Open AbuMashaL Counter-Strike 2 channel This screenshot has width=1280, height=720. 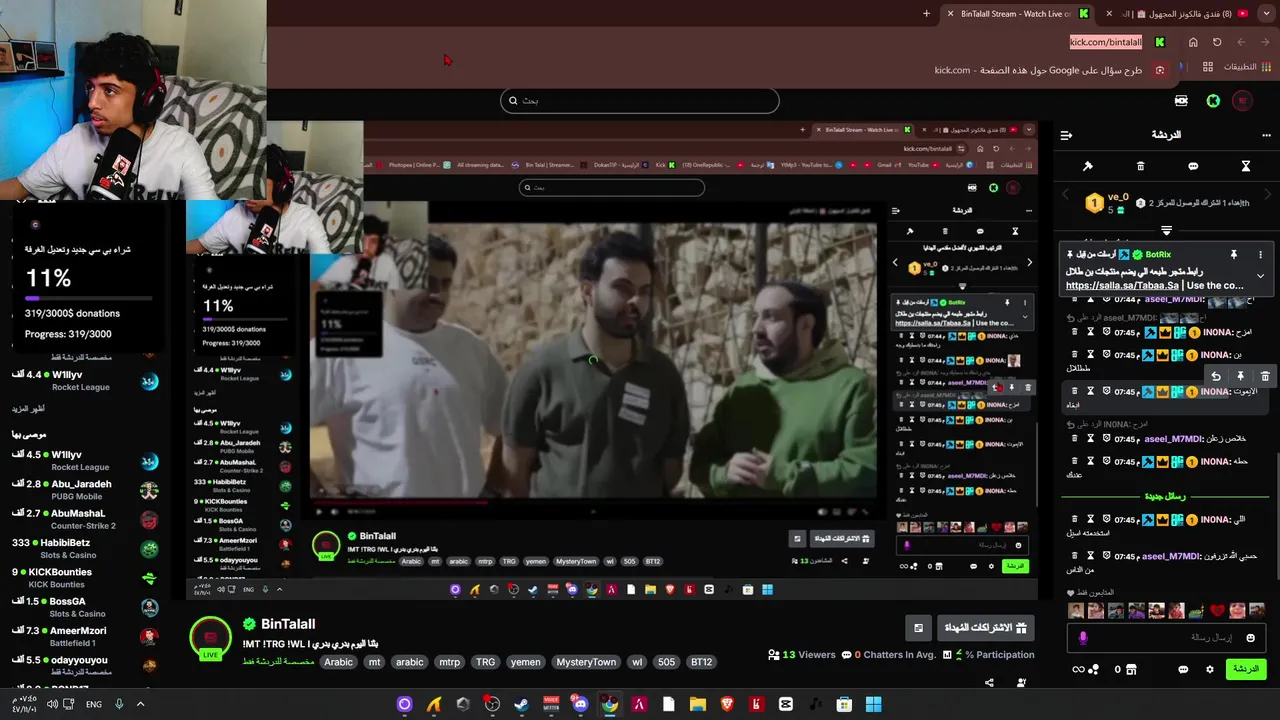[x=85, y=519]
